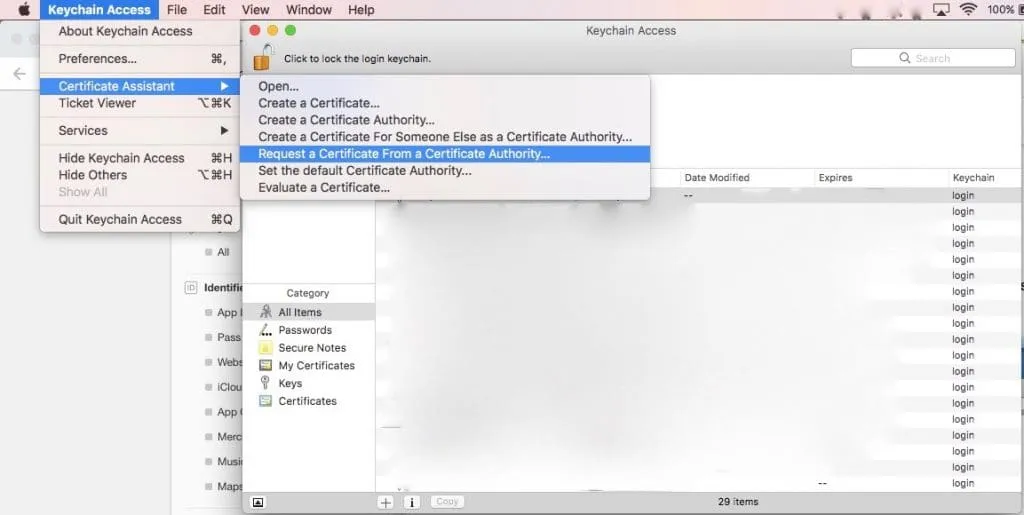Viewport: 1024px width, 515px height.
Task: Select the All Items category
Action: (x=309, y=312)
